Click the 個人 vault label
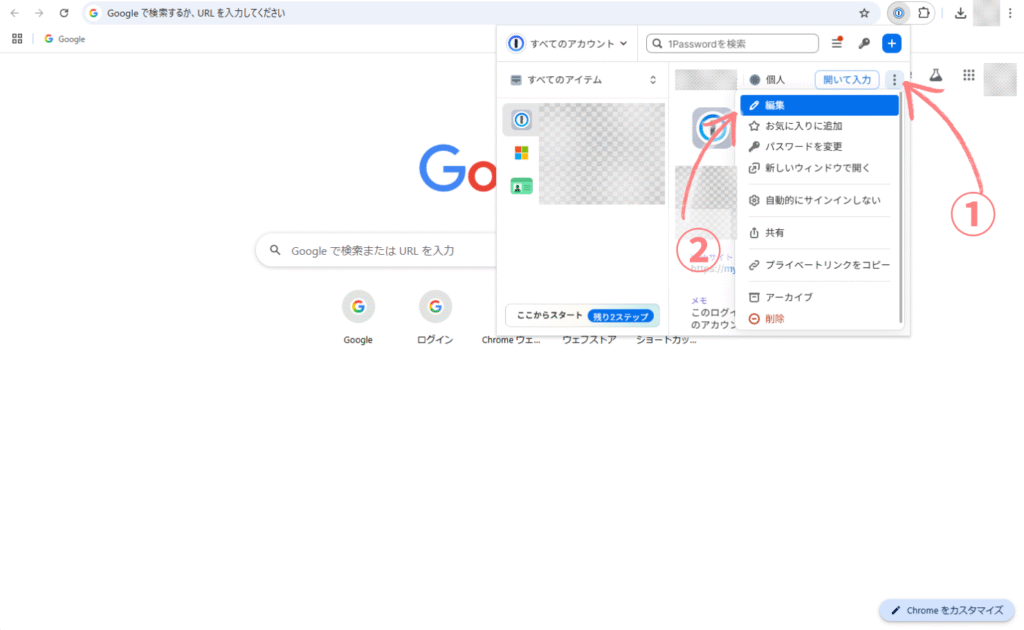1024x630 pixels. tap(767, 80)
